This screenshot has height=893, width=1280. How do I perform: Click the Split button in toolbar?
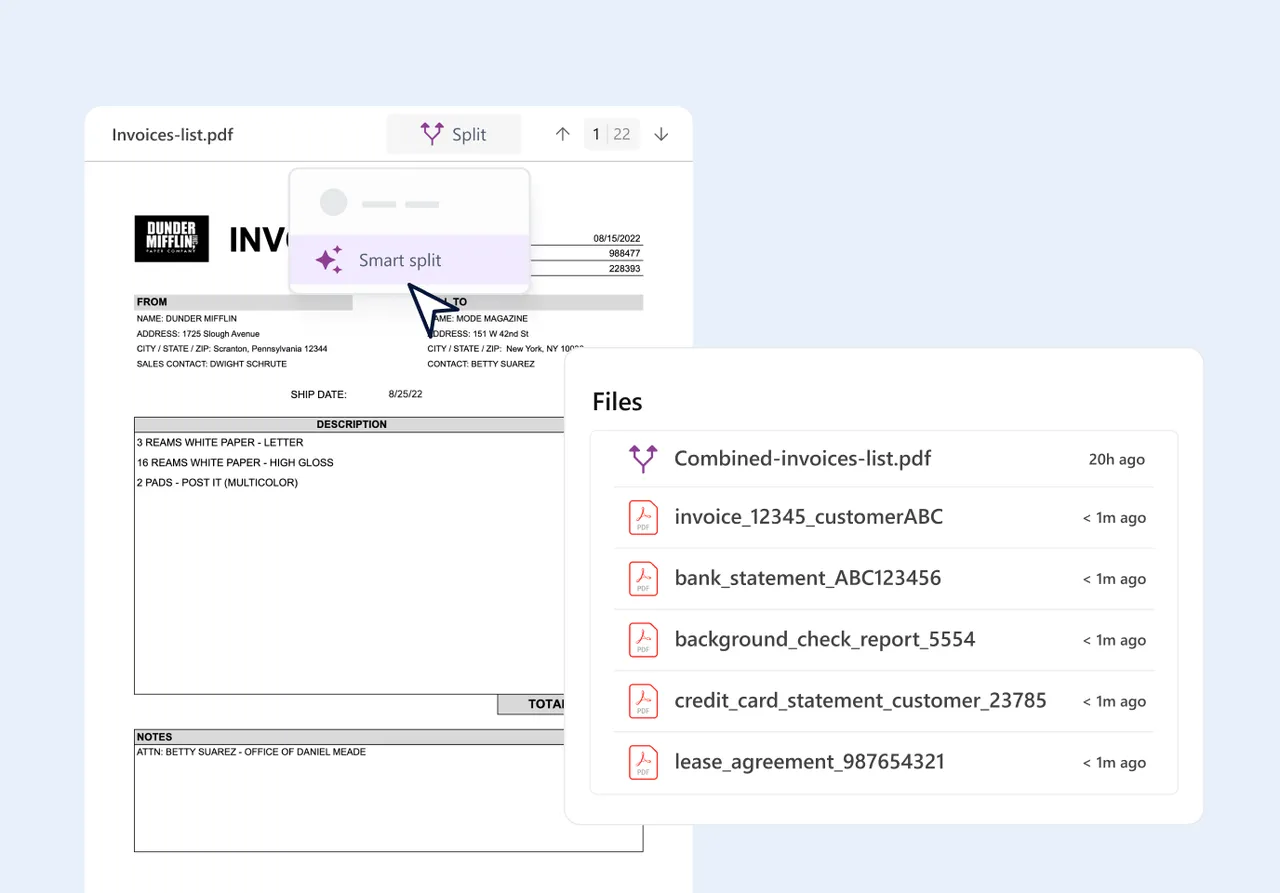(454, 134)
